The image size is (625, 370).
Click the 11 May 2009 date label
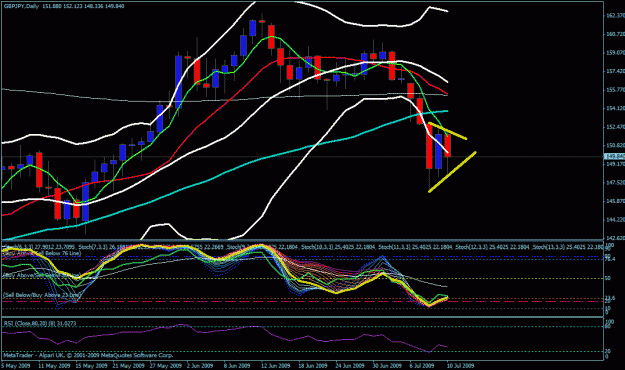point(54,365)
